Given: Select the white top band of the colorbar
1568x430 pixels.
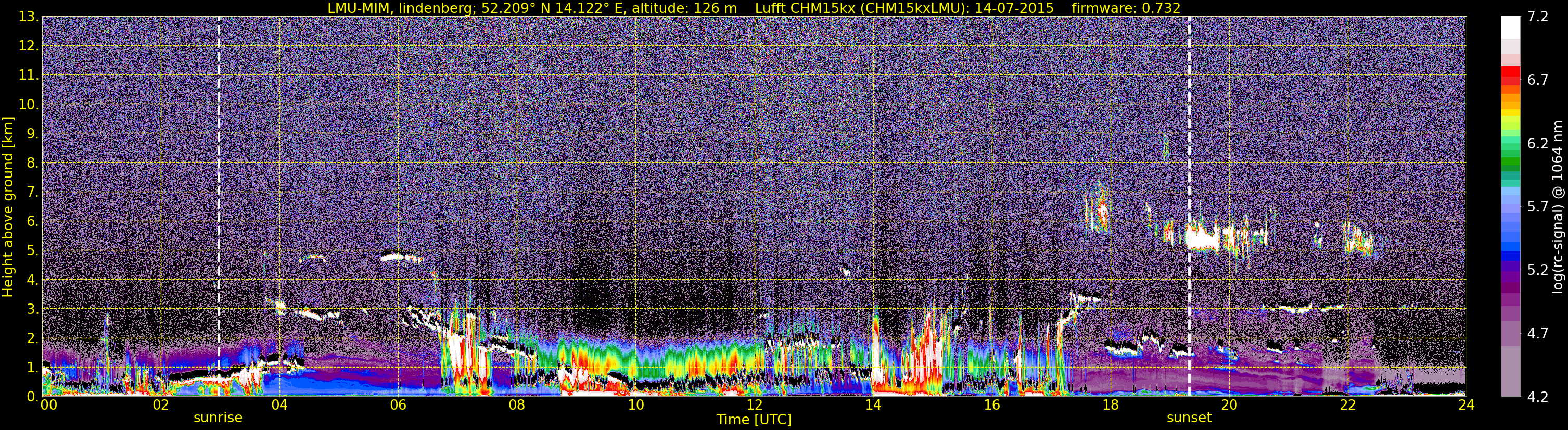Looking at the screenshot, I should (1510, 28).
